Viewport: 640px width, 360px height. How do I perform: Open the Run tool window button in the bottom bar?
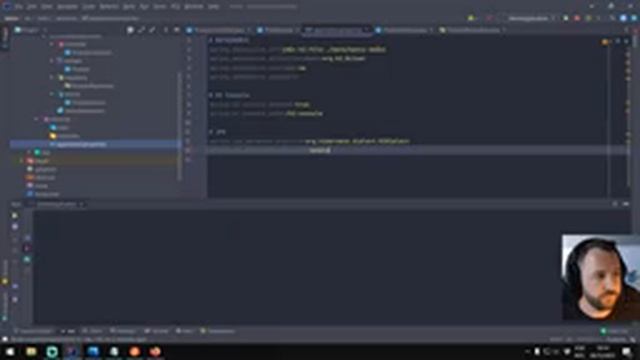tap(68, 331)
